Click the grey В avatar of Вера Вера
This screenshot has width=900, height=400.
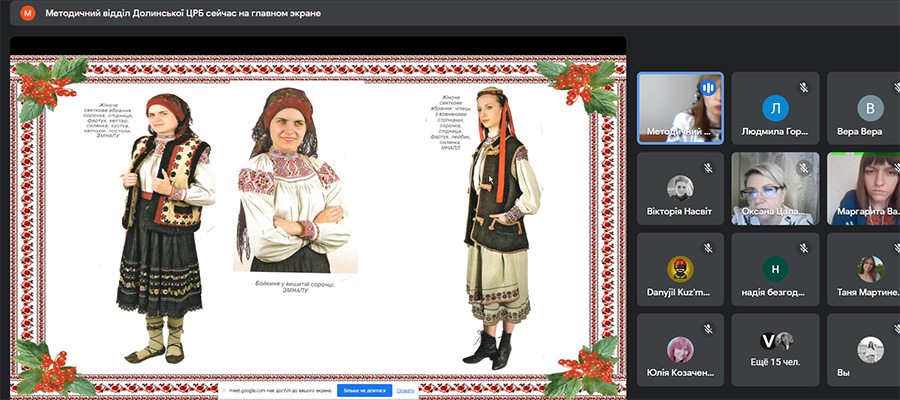pos(871,108)
